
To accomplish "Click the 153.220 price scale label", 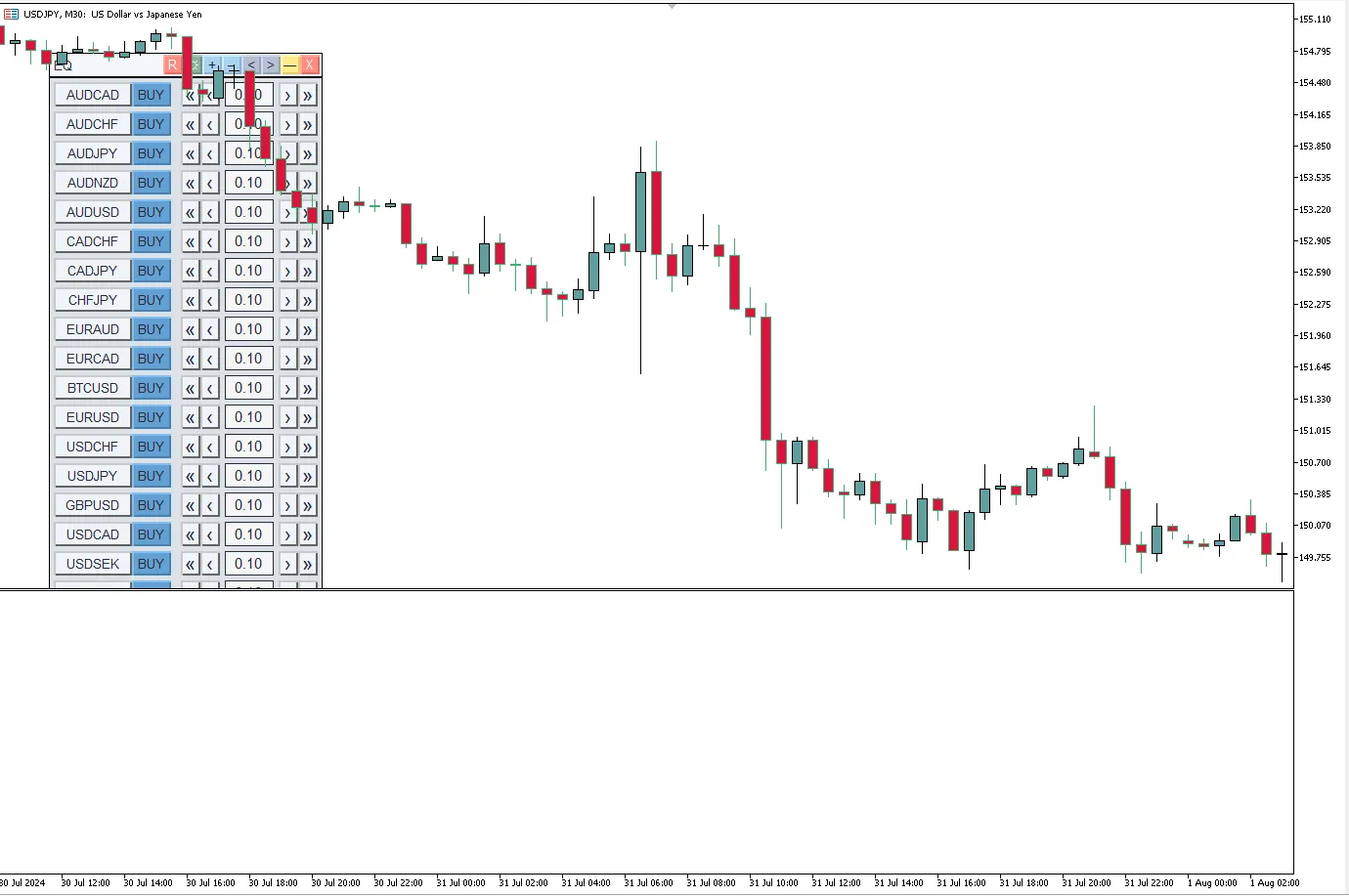I will (x=1315, y=209).
